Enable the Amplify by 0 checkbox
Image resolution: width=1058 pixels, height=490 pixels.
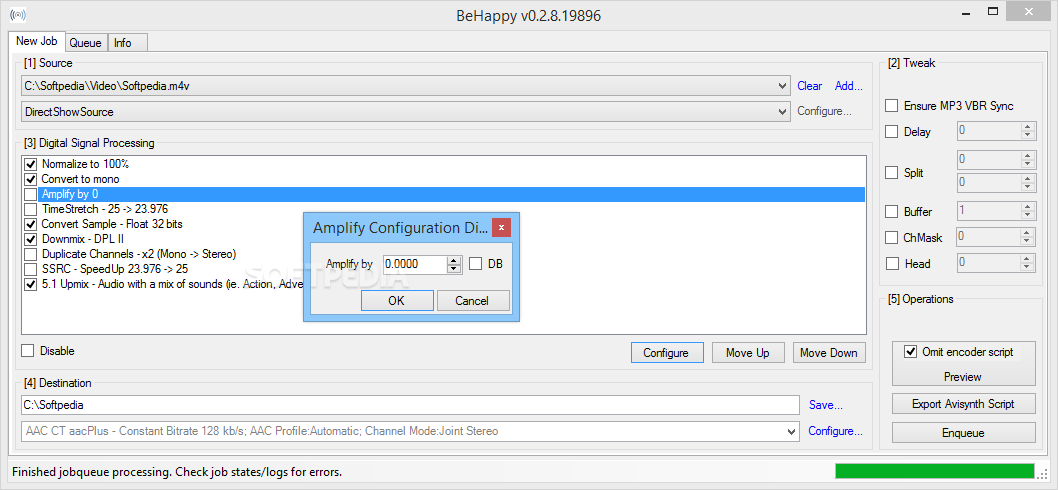30,194
